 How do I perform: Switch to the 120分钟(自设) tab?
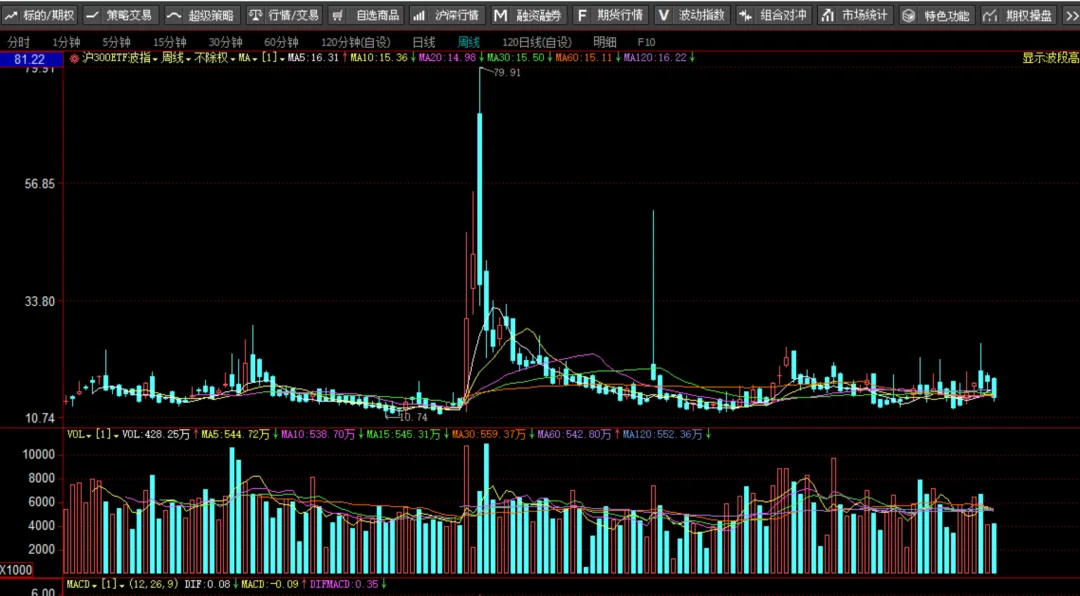tap(355, 43)
